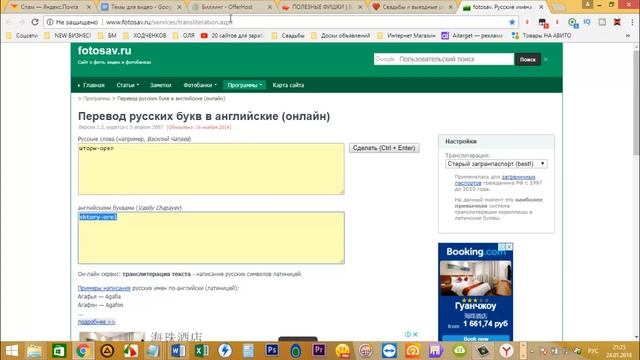
Task: Click inside the Russian words input box
Action: [x=211, y=169]
